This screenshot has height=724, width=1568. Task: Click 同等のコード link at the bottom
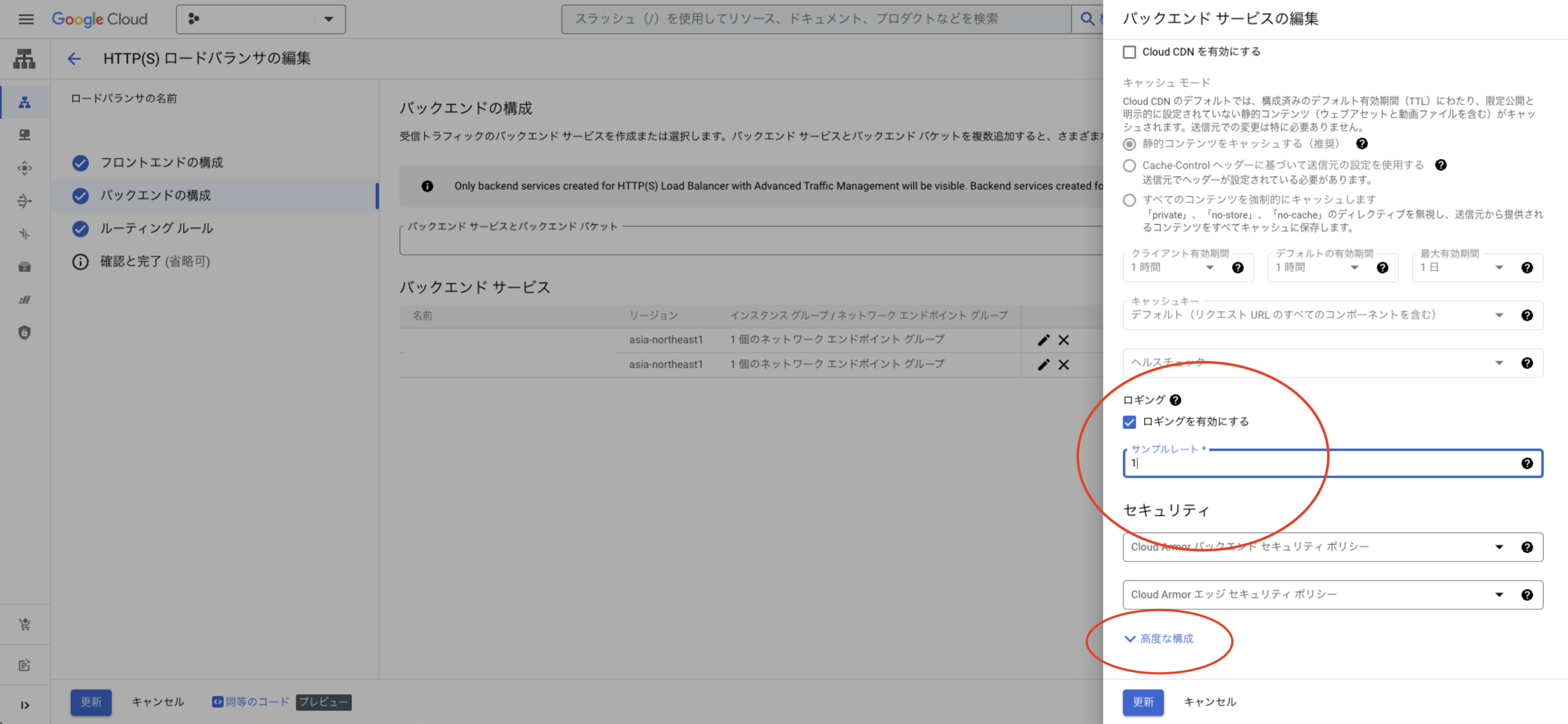tap(256, 702)
